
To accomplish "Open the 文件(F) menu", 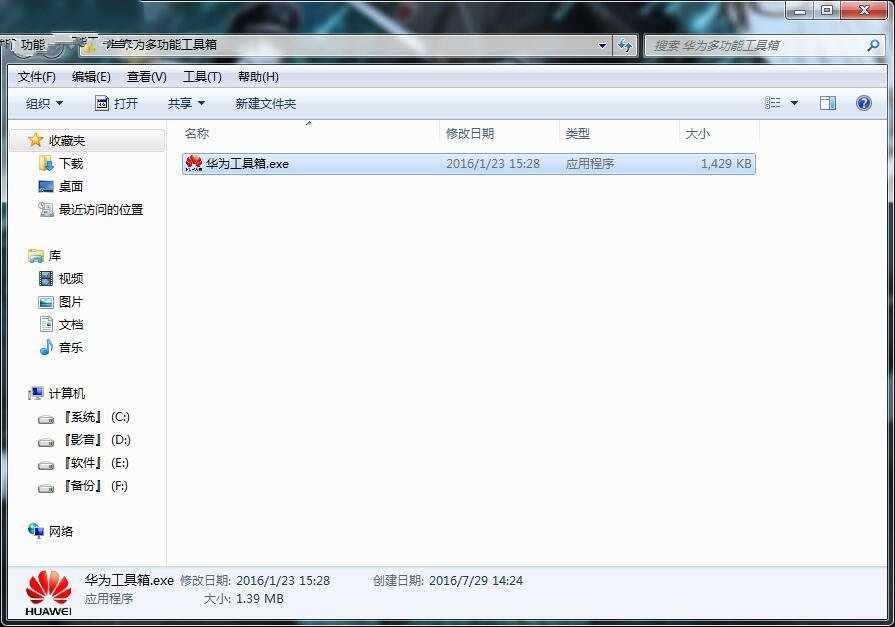I will point(37,77).
